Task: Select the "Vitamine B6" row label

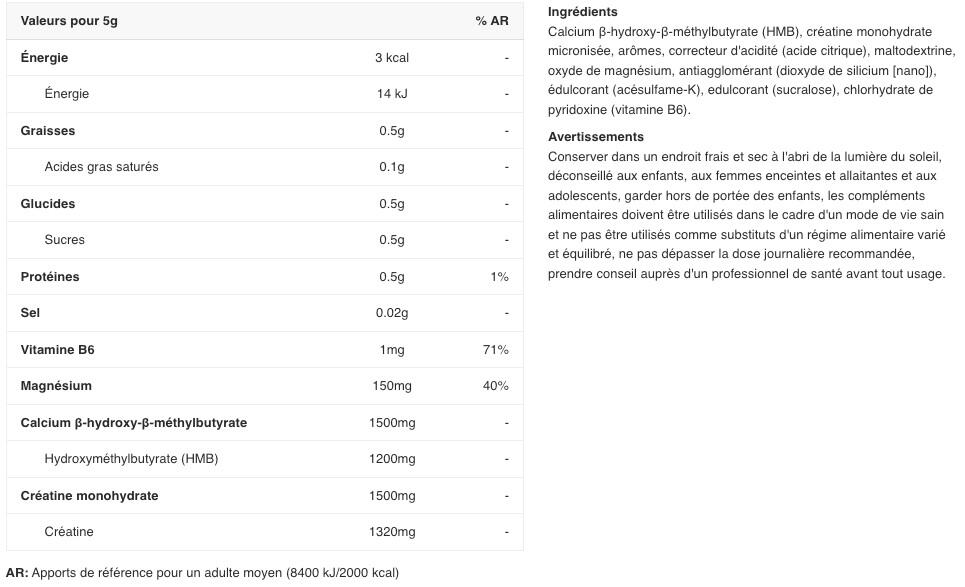Action: [x=57, y=350]
